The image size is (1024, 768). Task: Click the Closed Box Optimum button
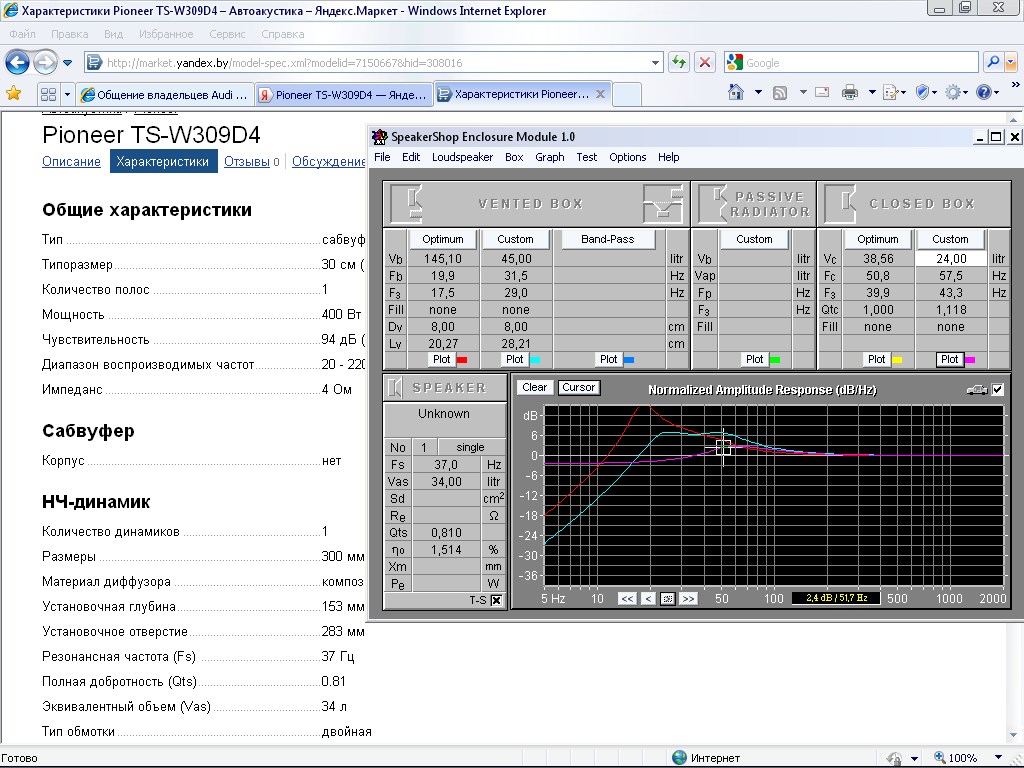tap(878, 239)
